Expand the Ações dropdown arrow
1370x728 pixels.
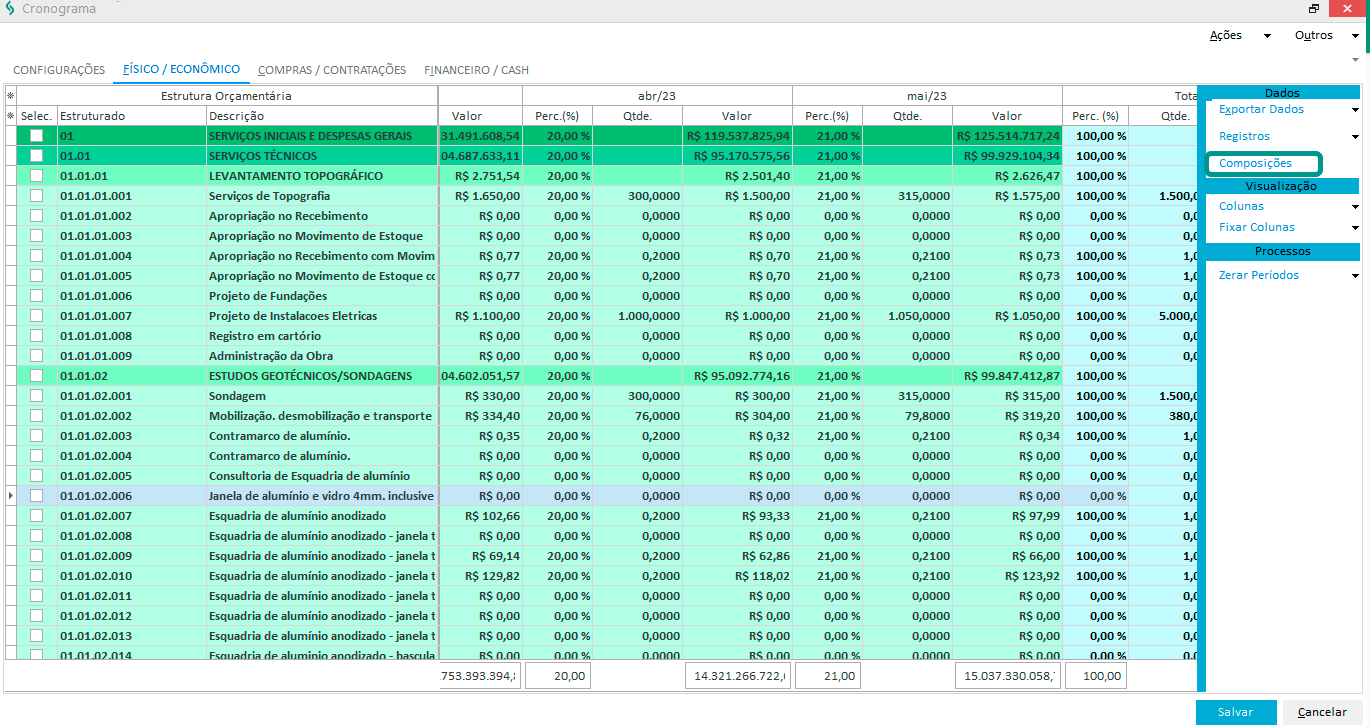1267,36
